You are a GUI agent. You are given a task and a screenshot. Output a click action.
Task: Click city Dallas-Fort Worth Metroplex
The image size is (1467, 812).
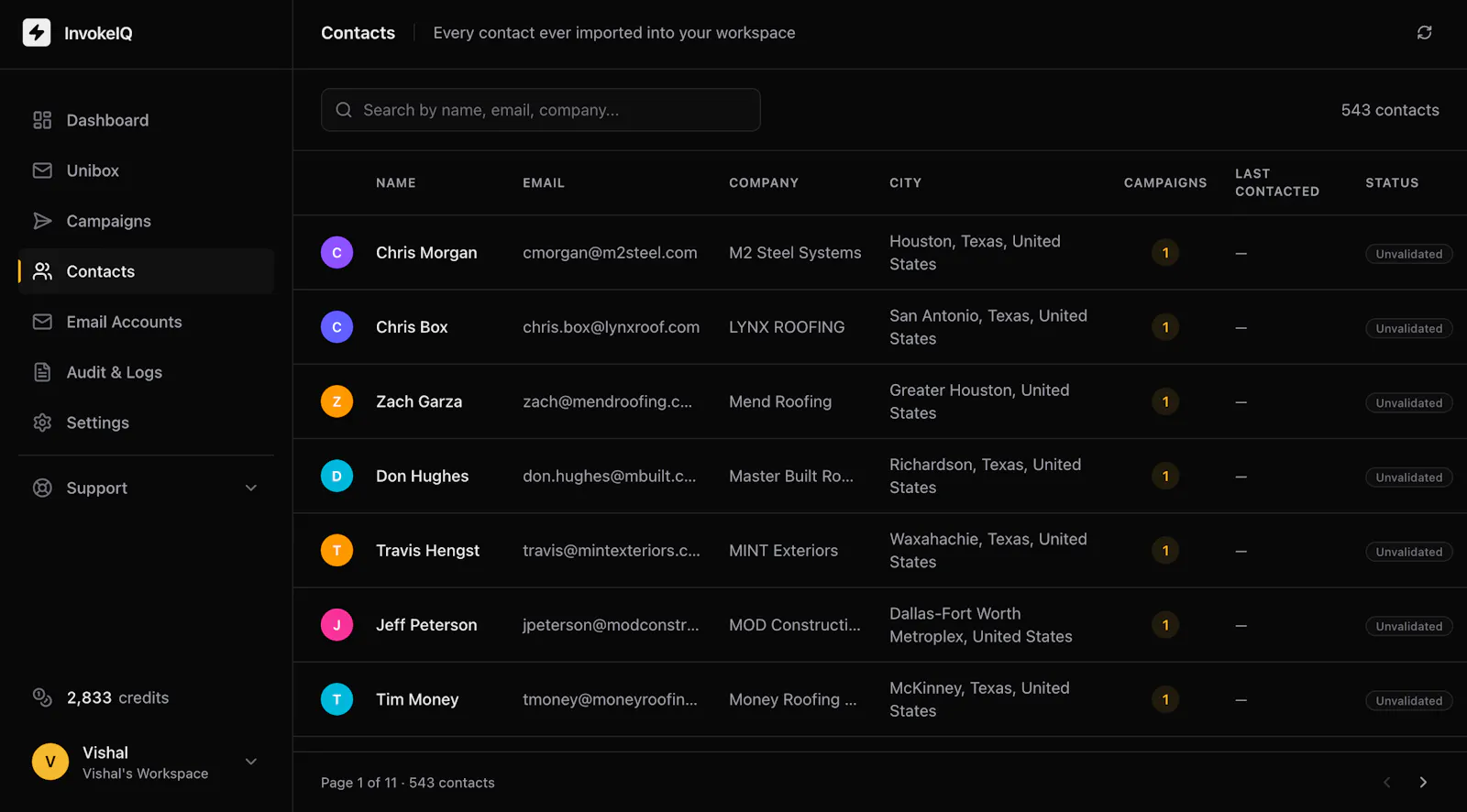(x=981, y=625)
